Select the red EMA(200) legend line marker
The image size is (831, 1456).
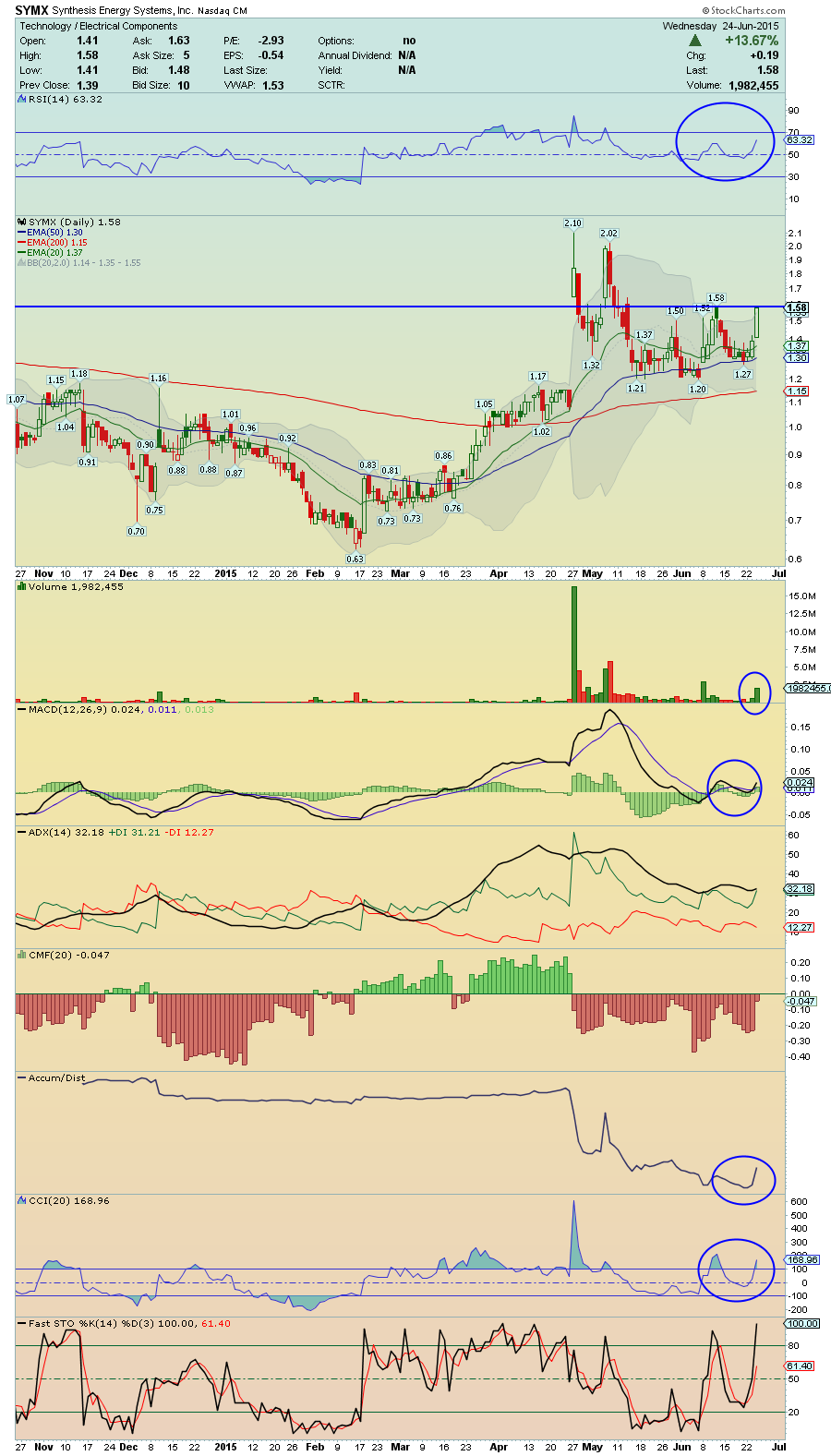point(21,243)
